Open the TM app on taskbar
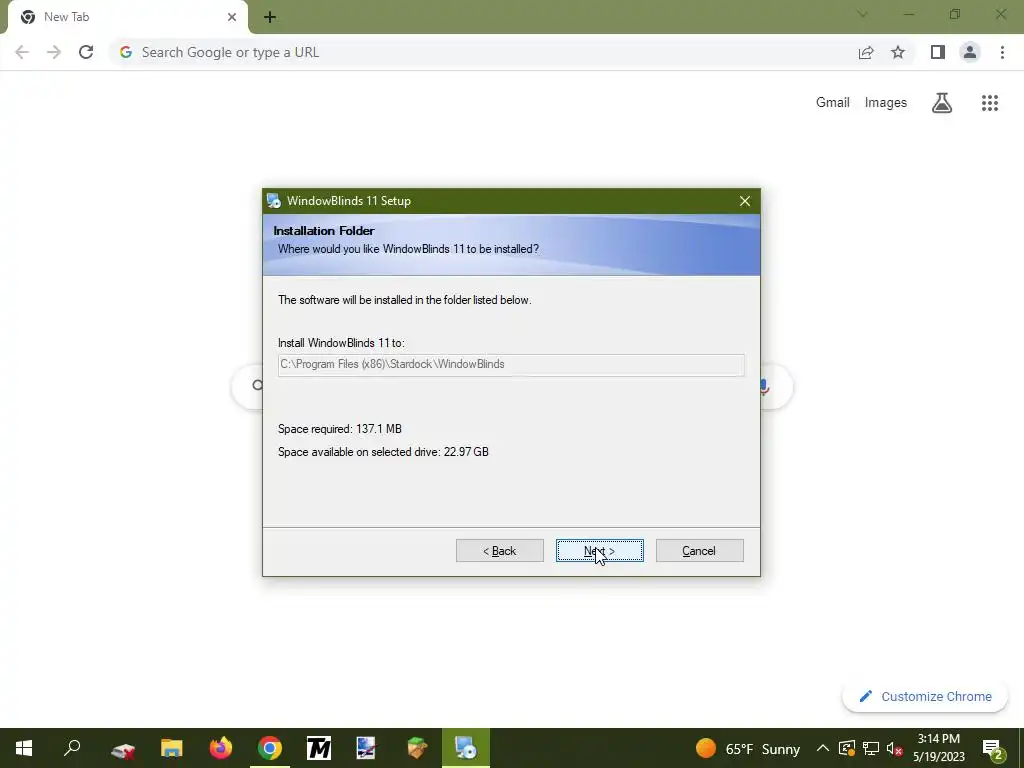The height and width of the screenshot is (768, 1024). [x=319, y=748]
